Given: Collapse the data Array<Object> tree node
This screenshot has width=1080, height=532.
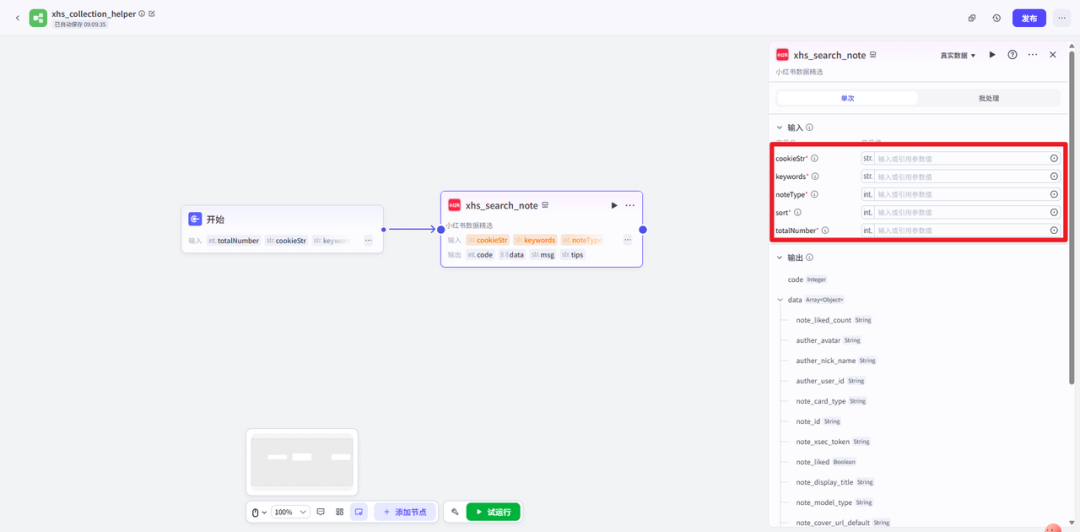Looking at the screenshot, I should tap(780, 300).
